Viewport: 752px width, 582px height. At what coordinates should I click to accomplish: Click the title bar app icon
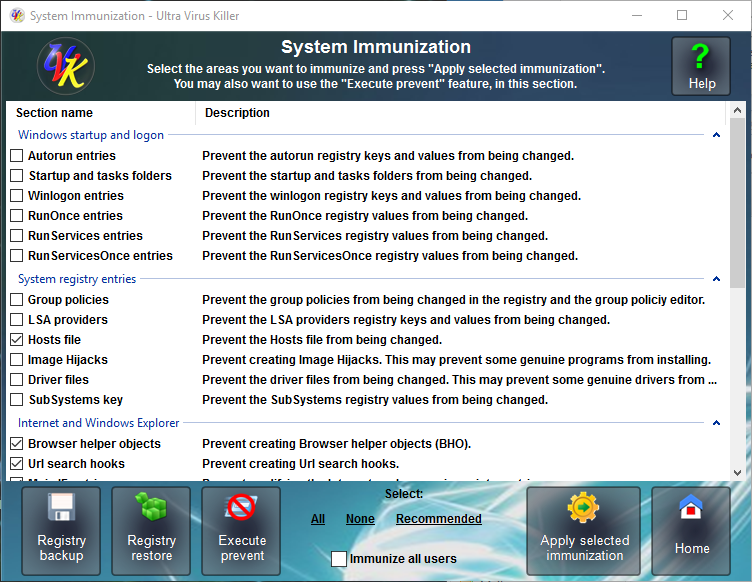coord(17,15)
